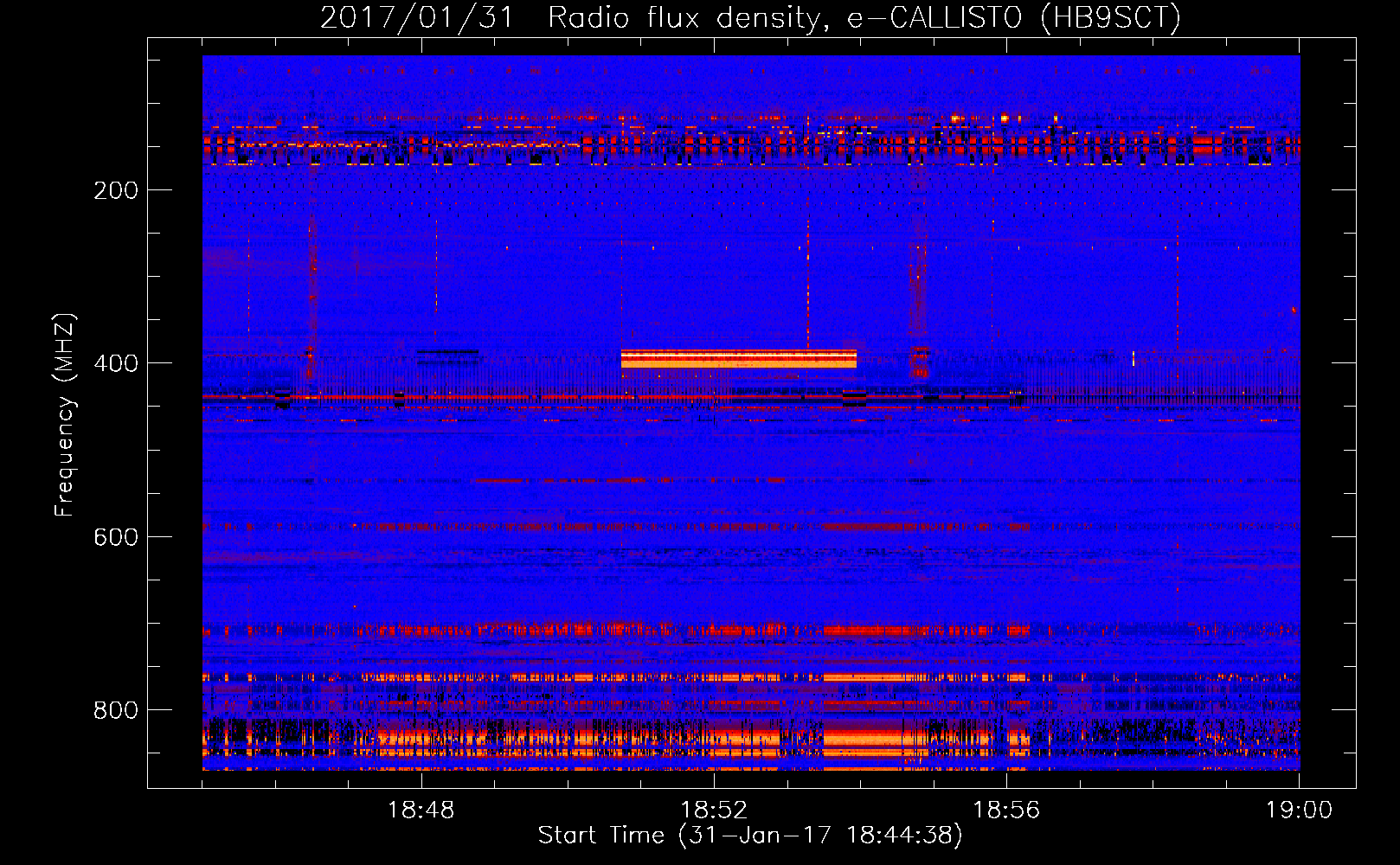Click the 400 frequency tick label
1400x865 pixels.
coord(115,363)
